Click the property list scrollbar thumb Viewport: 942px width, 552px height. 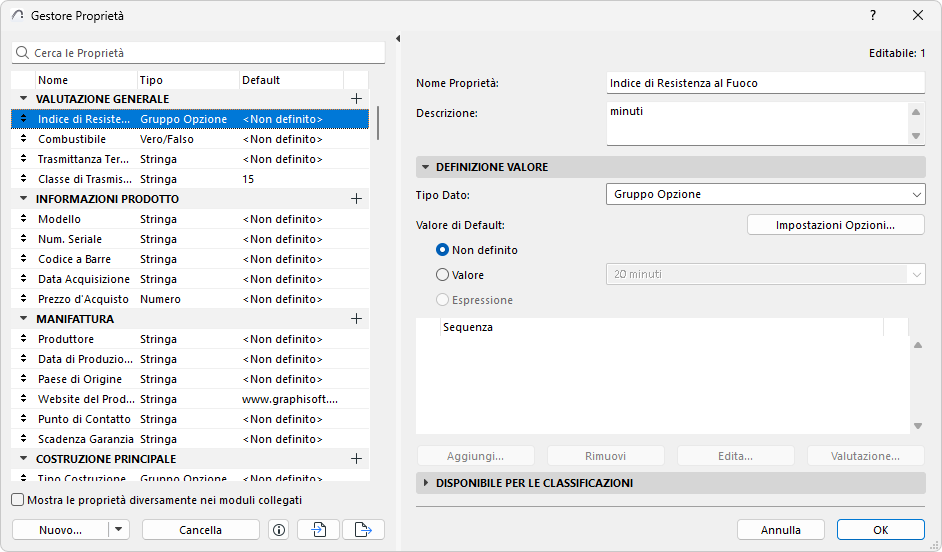click(378, 123)
